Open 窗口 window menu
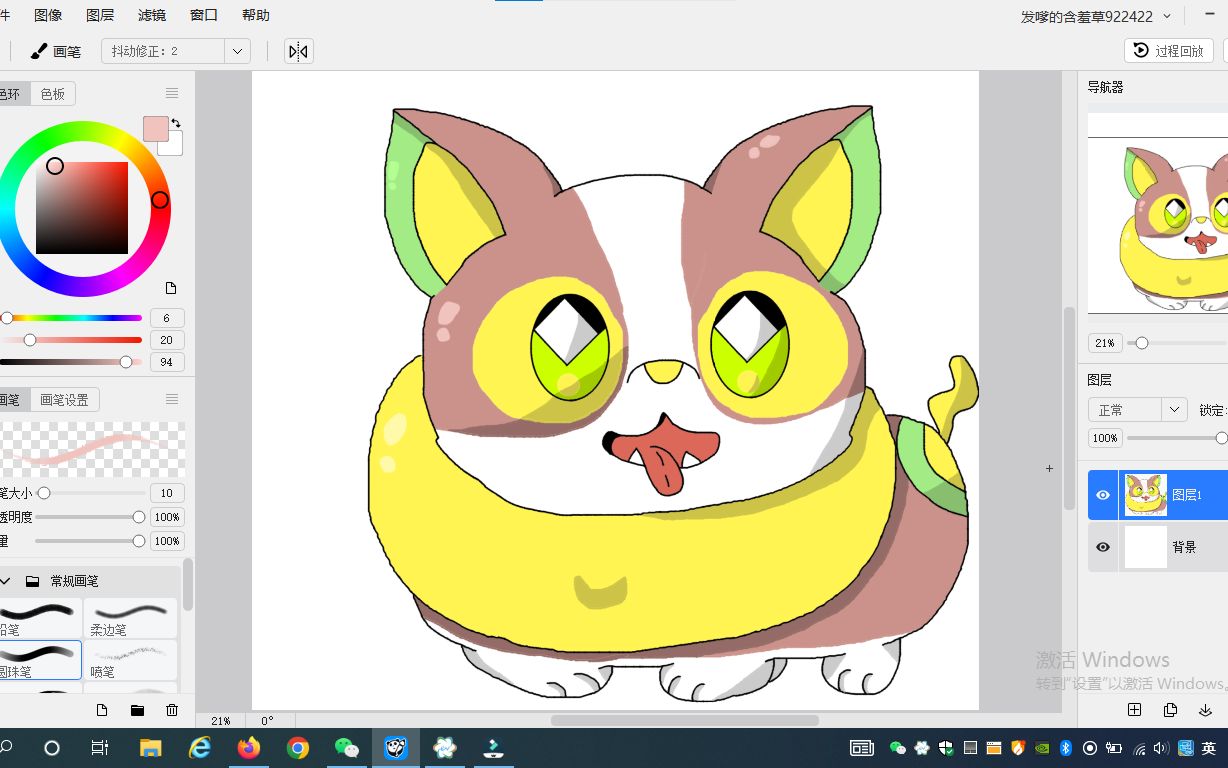Image resolution: width=1228 pixels, height=768 pixels. click(204, 15)
